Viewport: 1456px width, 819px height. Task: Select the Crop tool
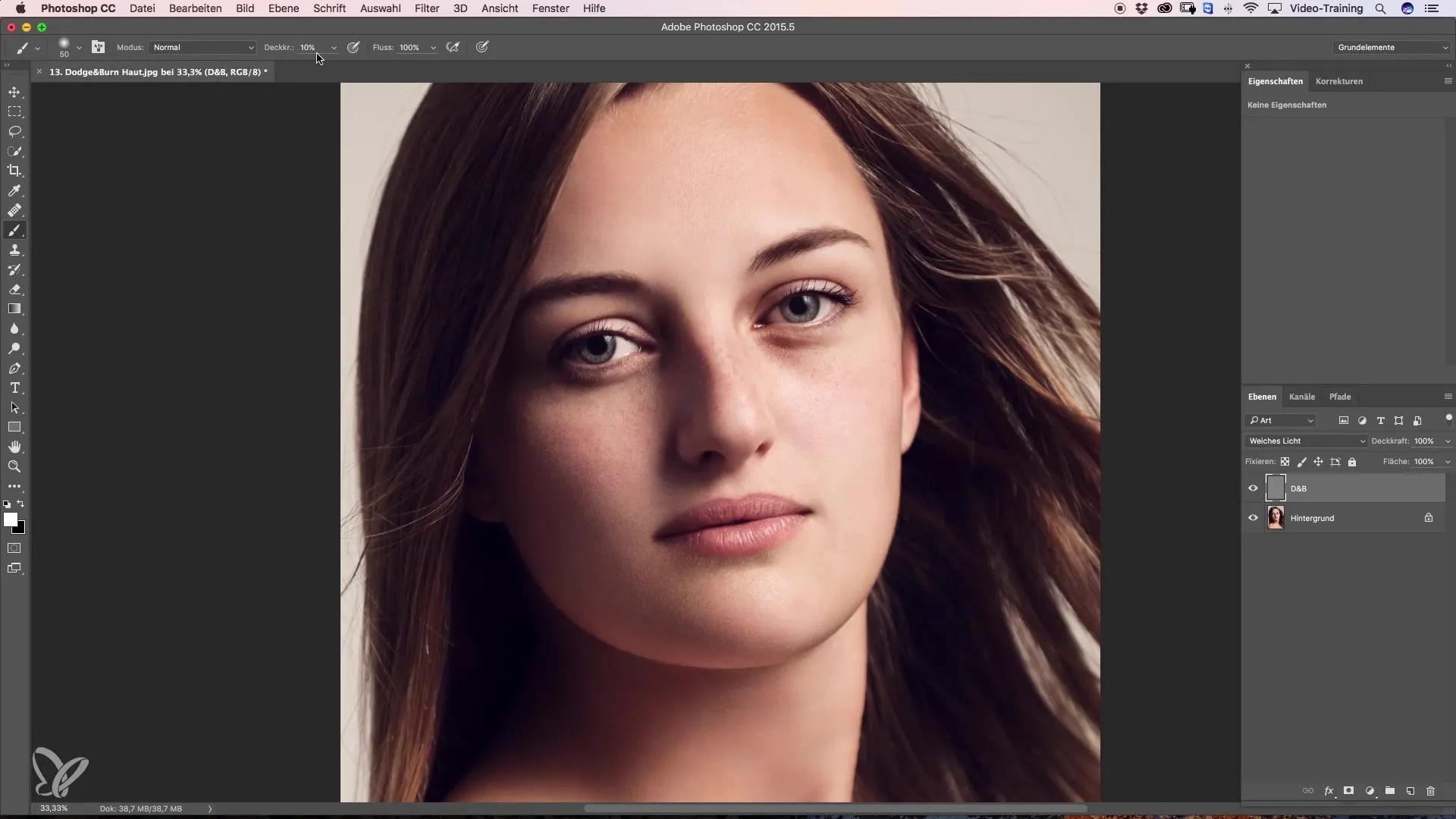point(14,171)
